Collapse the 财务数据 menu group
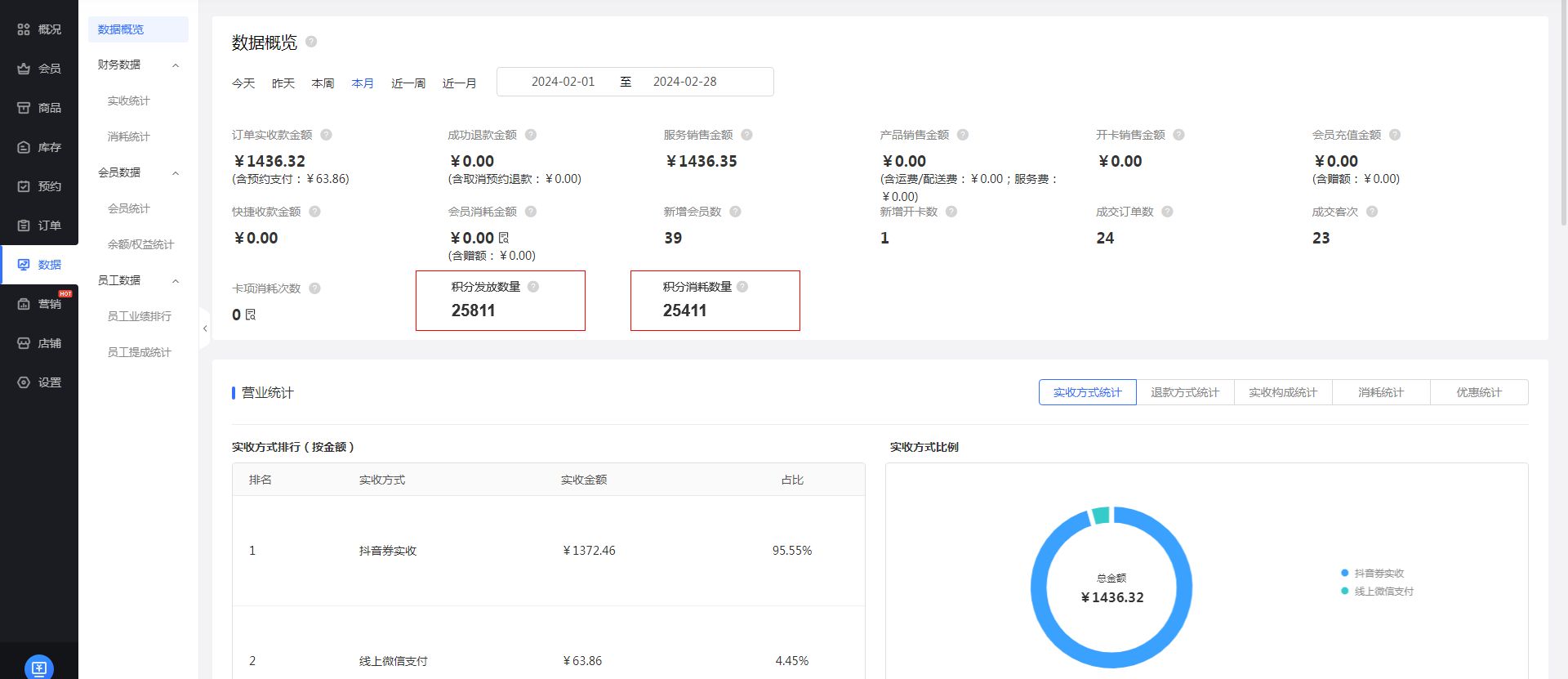The height and width of the screenshot is (679, 1568). (x=176, y=65)
